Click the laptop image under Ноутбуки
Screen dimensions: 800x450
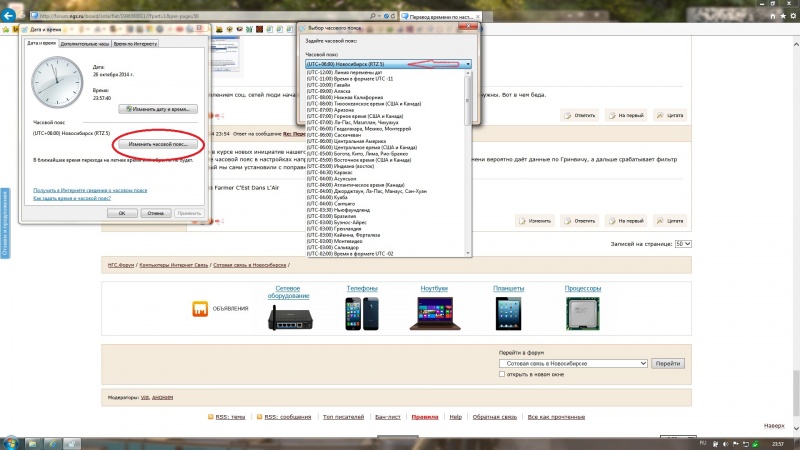point(434,313)
